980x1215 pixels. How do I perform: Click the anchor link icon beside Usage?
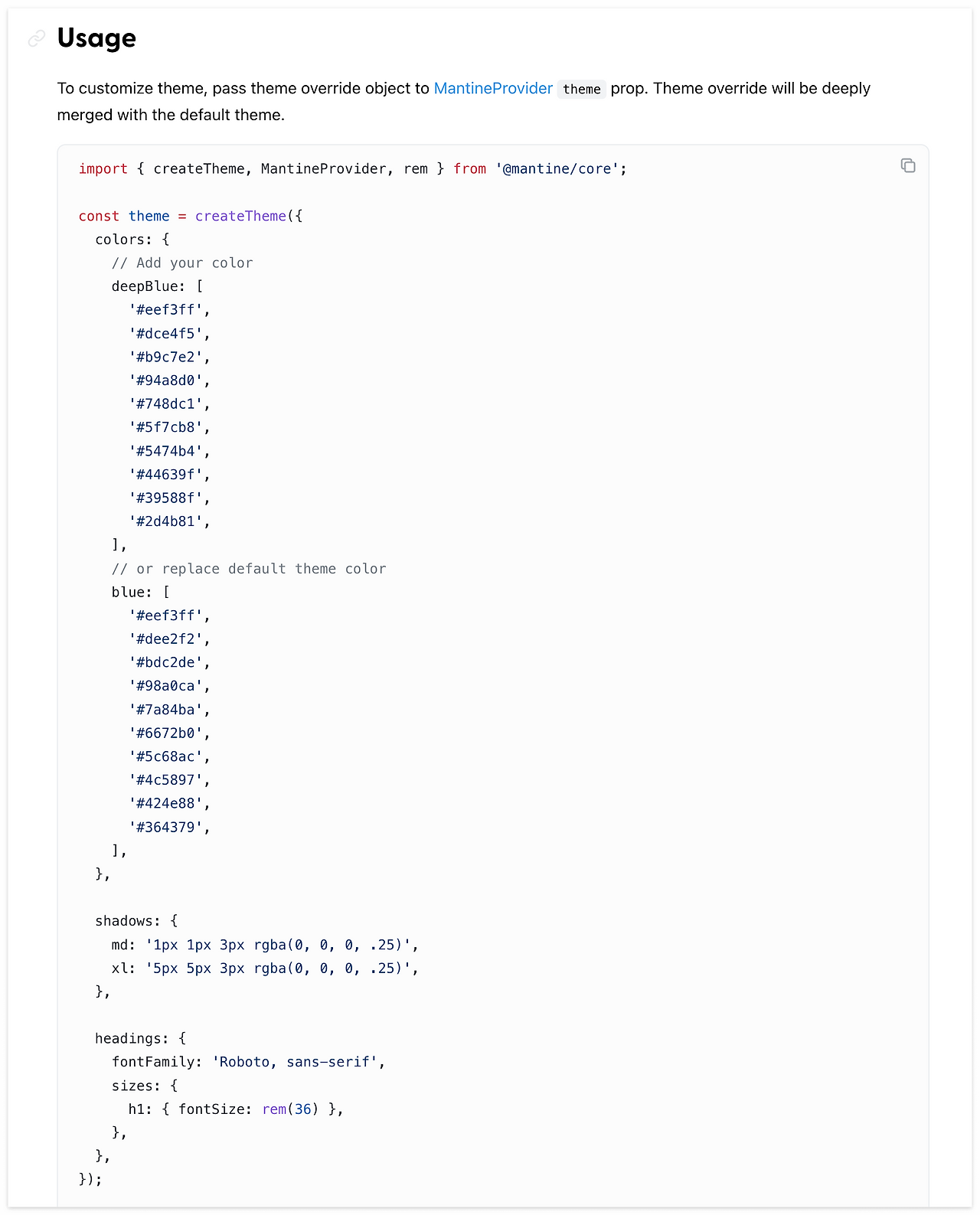(37, 38)
